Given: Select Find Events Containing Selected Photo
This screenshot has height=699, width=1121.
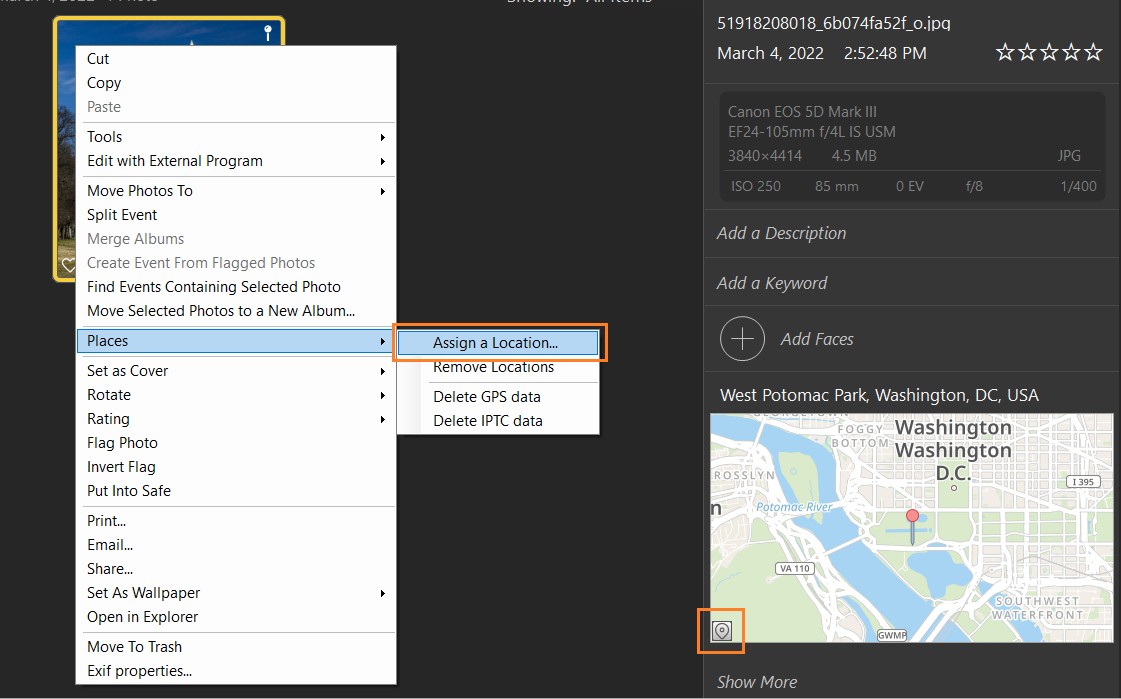Looking at the screenshot, I should click(236, 287).
